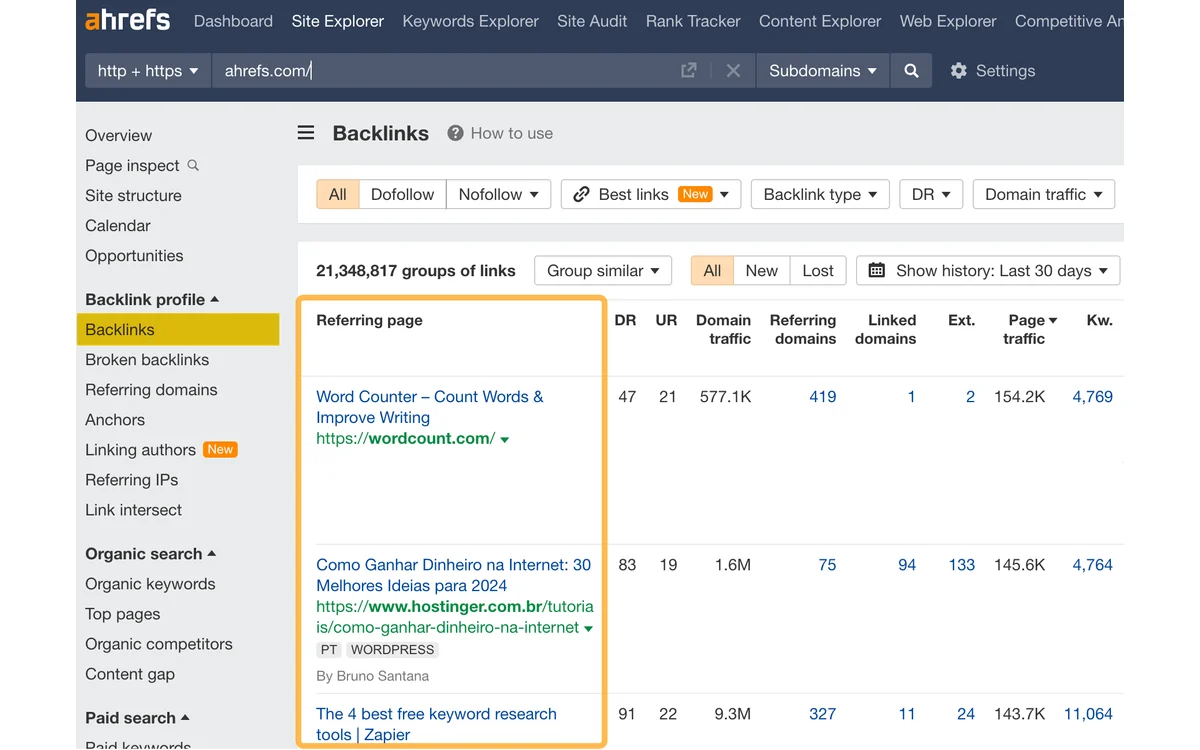Click the New badge beside Linking authors

[x=220, y=449]
